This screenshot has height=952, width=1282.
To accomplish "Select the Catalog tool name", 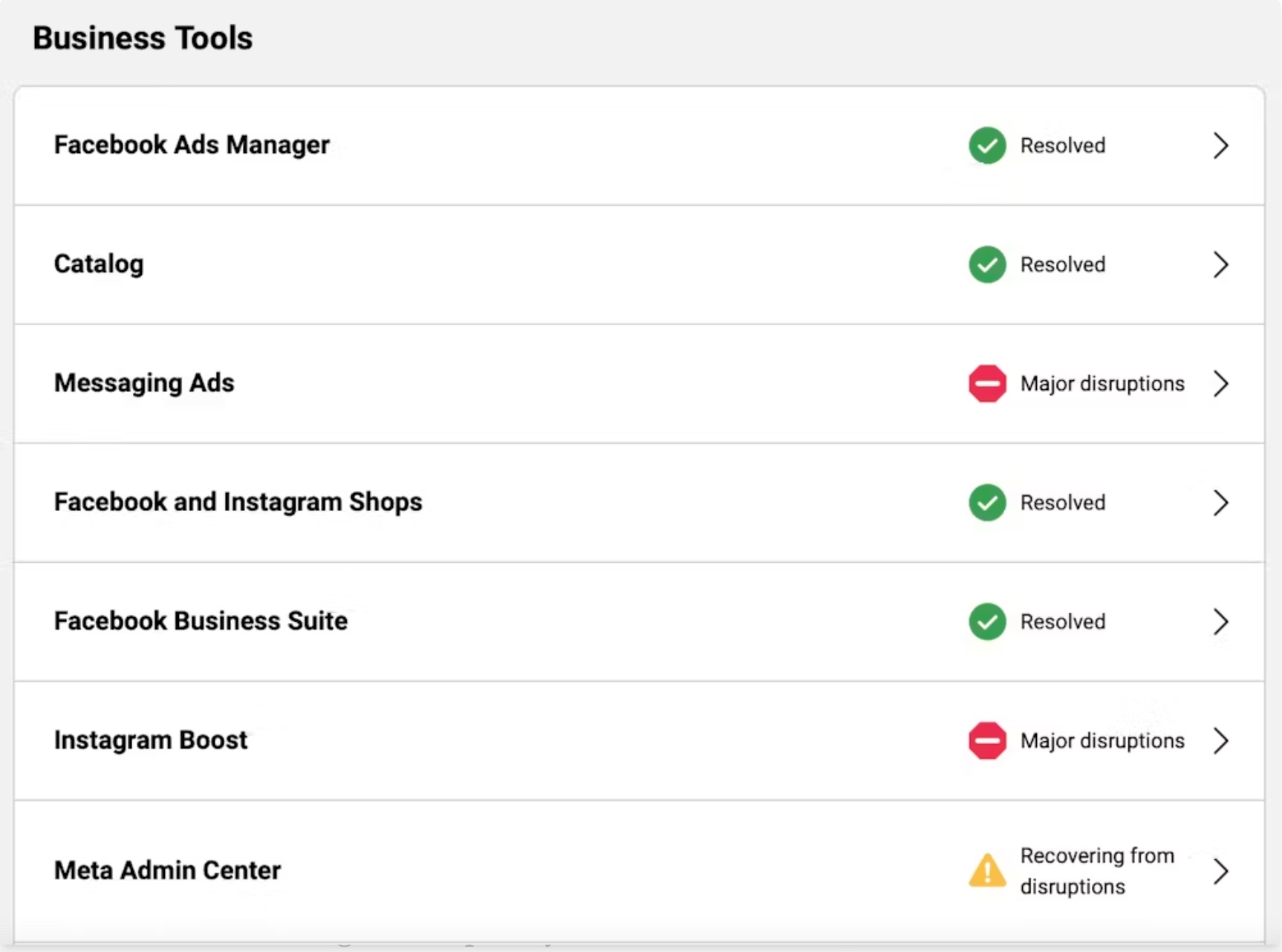I will click(99, 264).
